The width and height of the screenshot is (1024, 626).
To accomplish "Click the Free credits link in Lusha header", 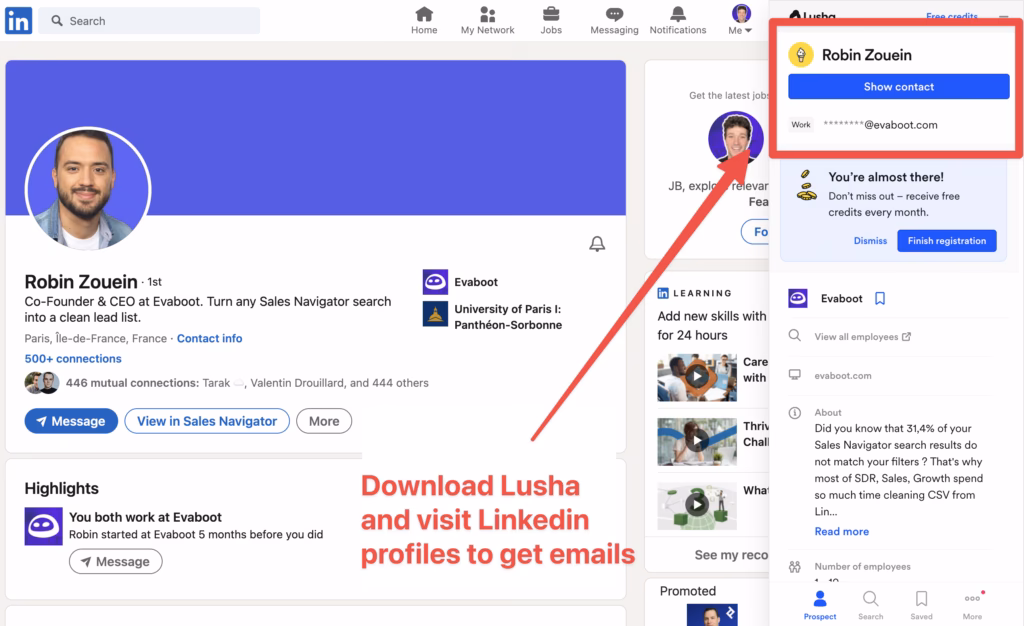I will tap(952, 16).
